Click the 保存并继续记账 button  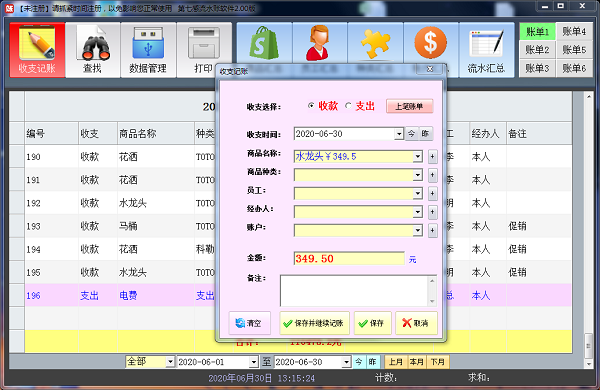coord(315,323)
